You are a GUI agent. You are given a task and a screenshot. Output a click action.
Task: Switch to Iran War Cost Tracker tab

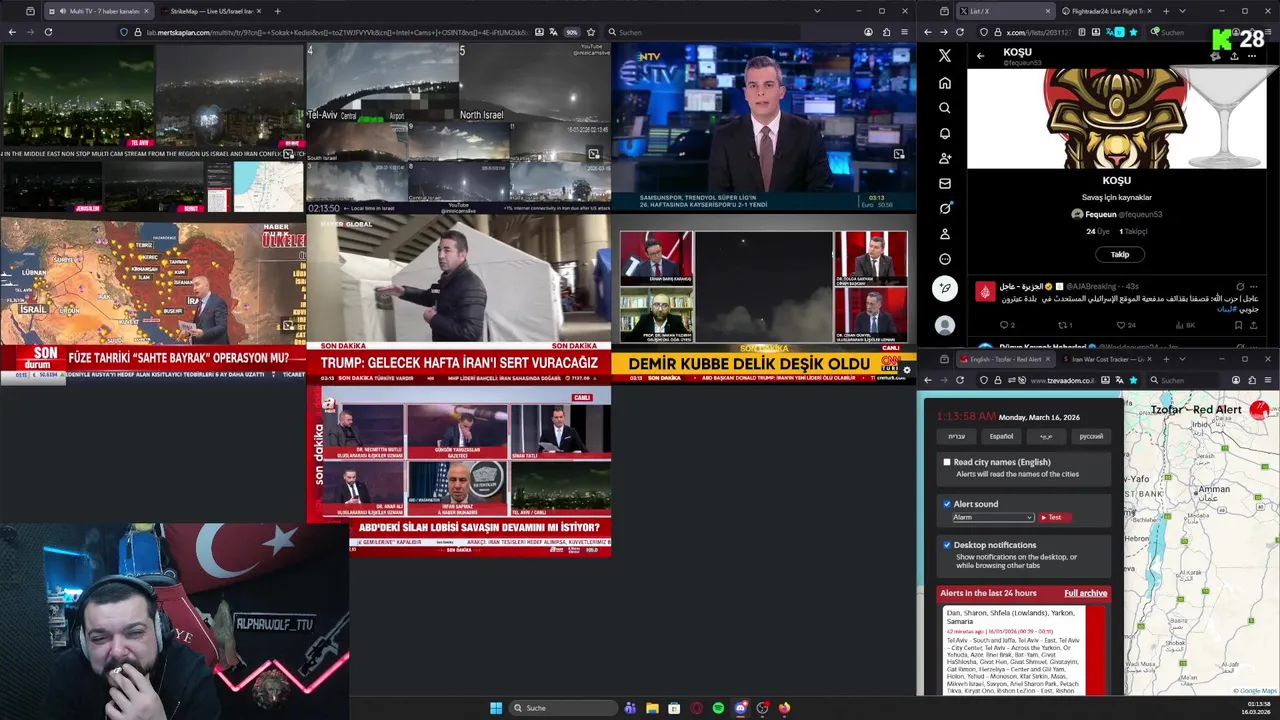pyautogui.click(x=1107, y=359)
